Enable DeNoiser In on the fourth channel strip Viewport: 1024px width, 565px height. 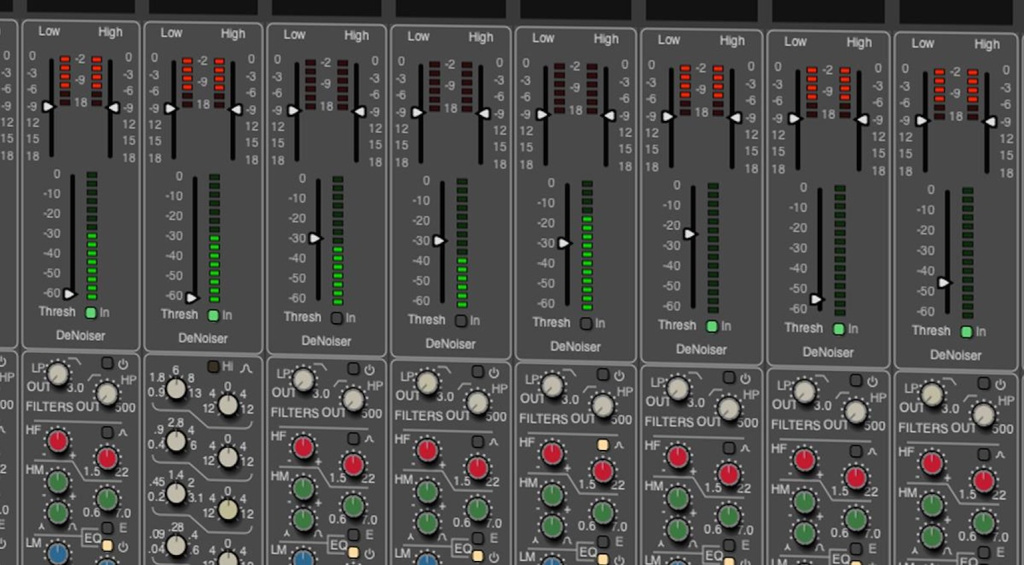461,321
